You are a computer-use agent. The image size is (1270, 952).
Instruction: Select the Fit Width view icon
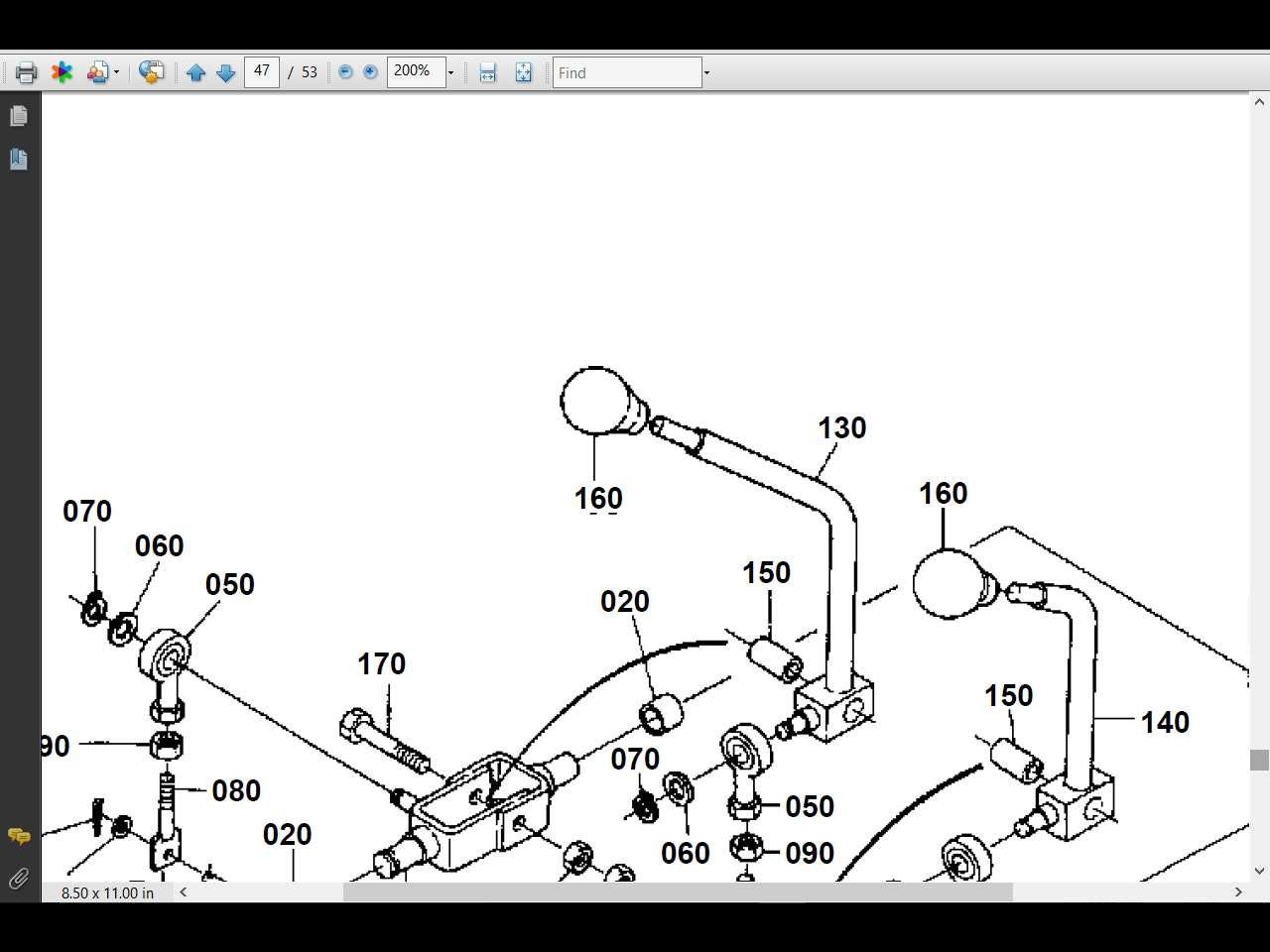487,71
